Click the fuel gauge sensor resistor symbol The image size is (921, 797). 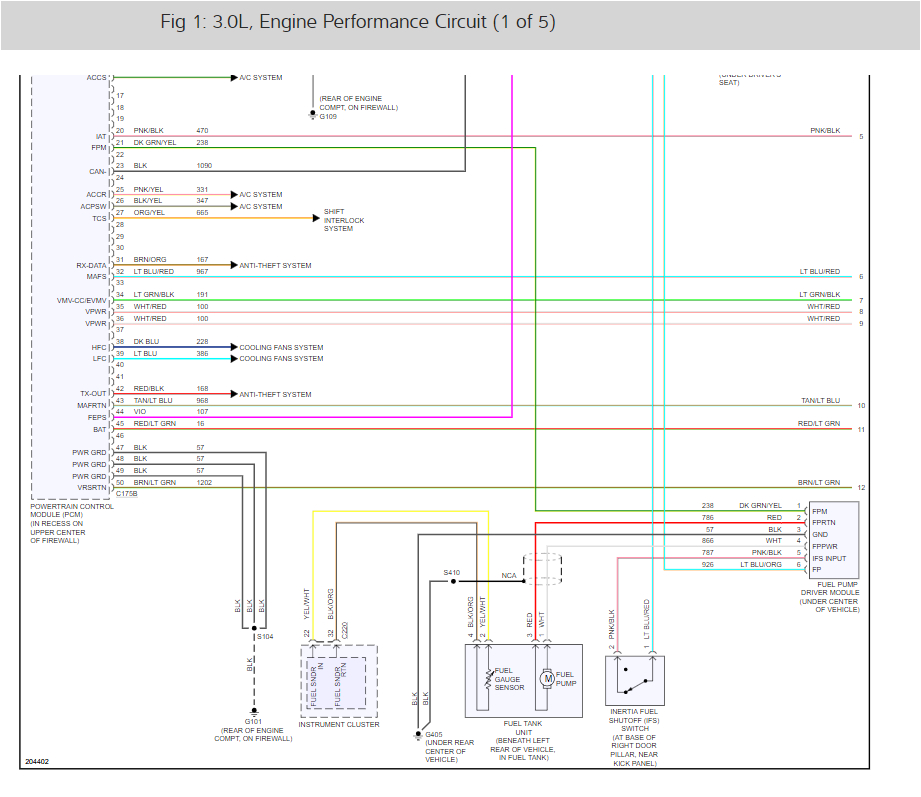pyautogui.click(x=488, y=678)
